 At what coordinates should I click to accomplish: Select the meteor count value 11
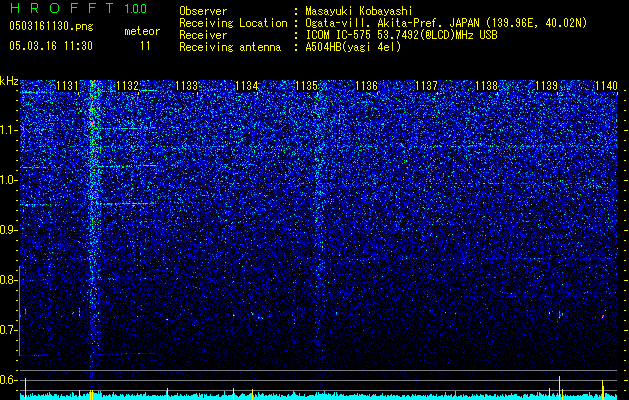(145, 46)
